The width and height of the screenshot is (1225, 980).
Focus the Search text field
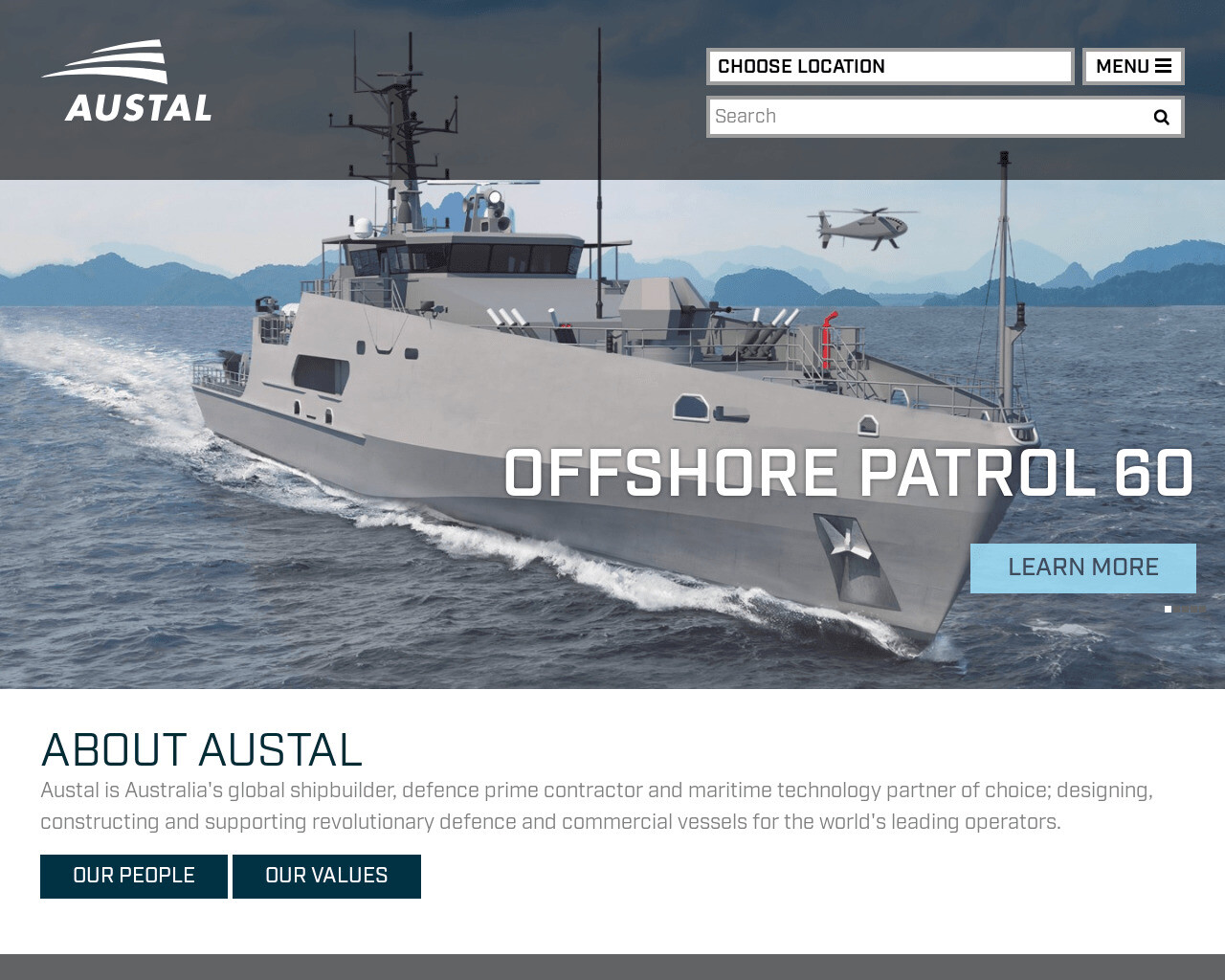point(926,117)
